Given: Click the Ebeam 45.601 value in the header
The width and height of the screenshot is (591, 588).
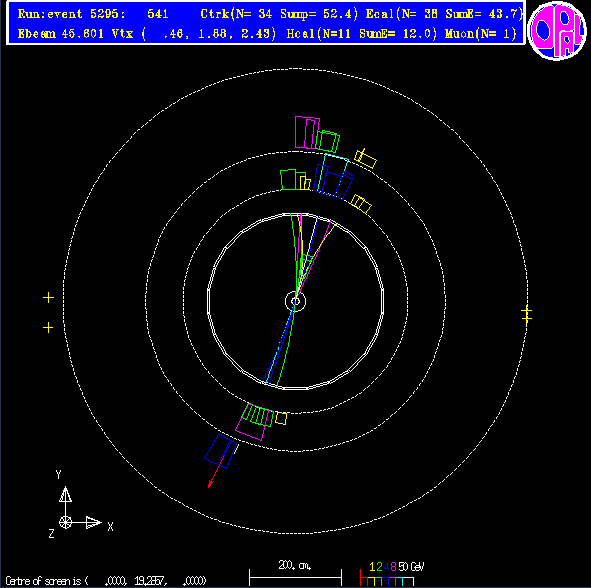Looking at the screenshot, I should [61, 34].
